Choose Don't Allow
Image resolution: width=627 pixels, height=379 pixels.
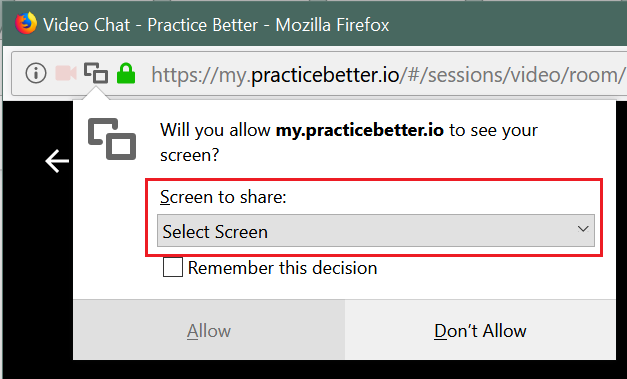pyautogui.click(x=480, y=330)
